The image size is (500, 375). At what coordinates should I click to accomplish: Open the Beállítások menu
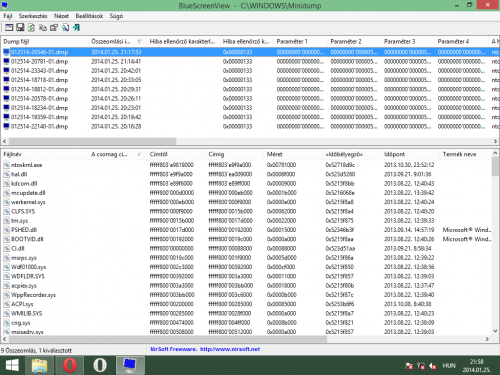click(x=89, y=16)
